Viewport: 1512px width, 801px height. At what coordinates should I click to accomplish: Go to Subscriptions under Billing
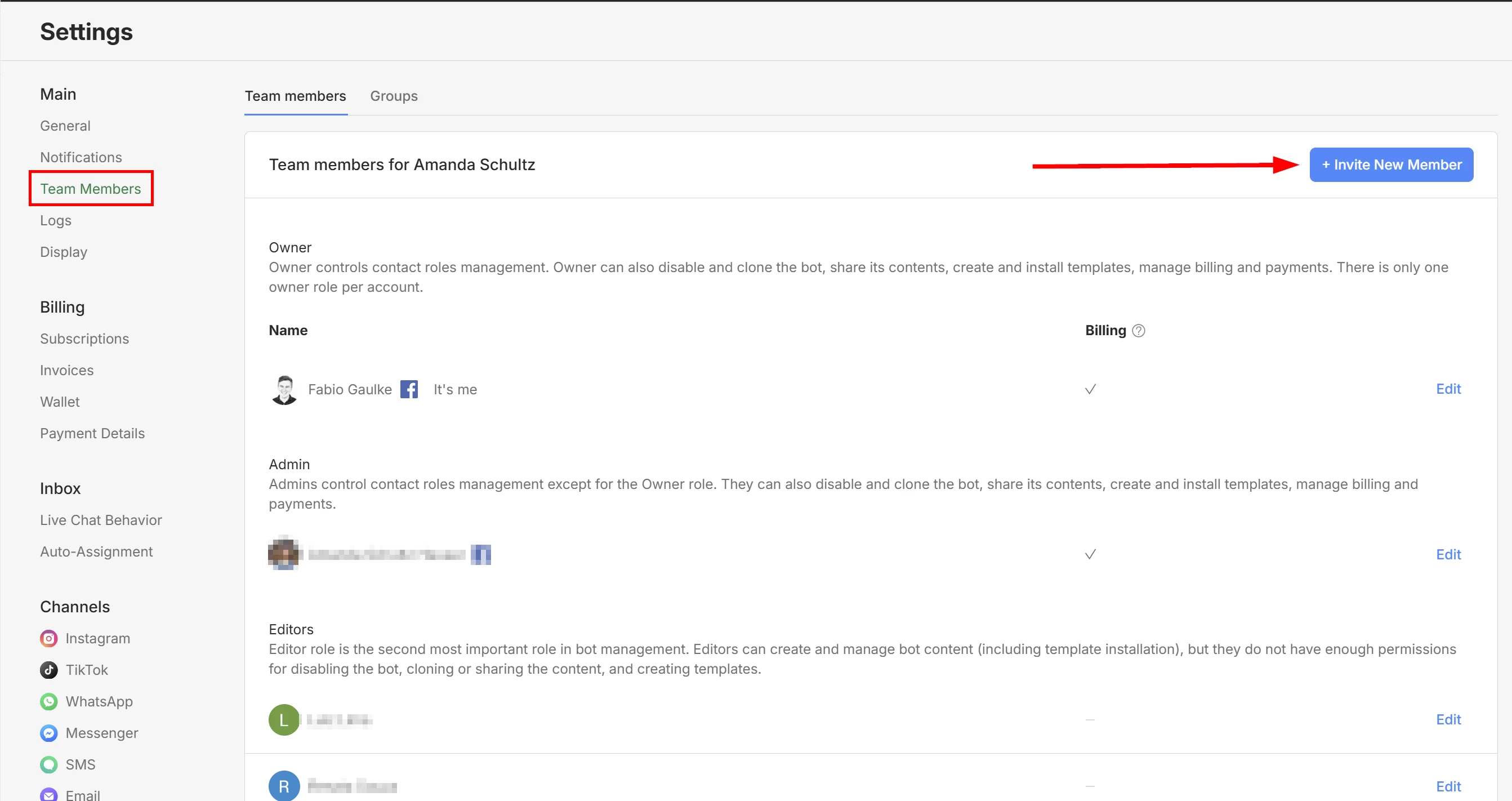click(84, 339)
